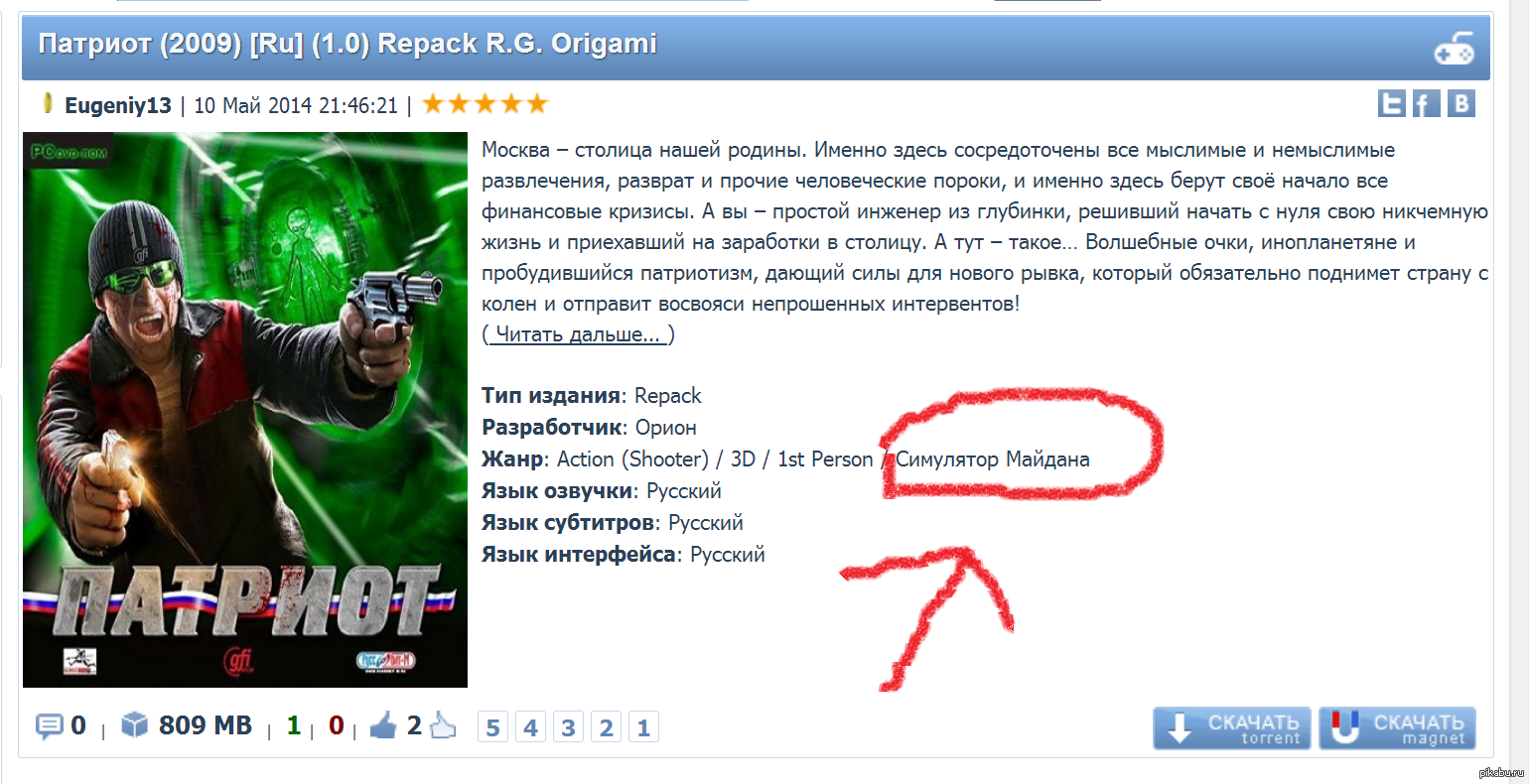Download via СКАЧАТЬ magnet button
The height and width of the screenshot is (784, 1529).
1398,728
